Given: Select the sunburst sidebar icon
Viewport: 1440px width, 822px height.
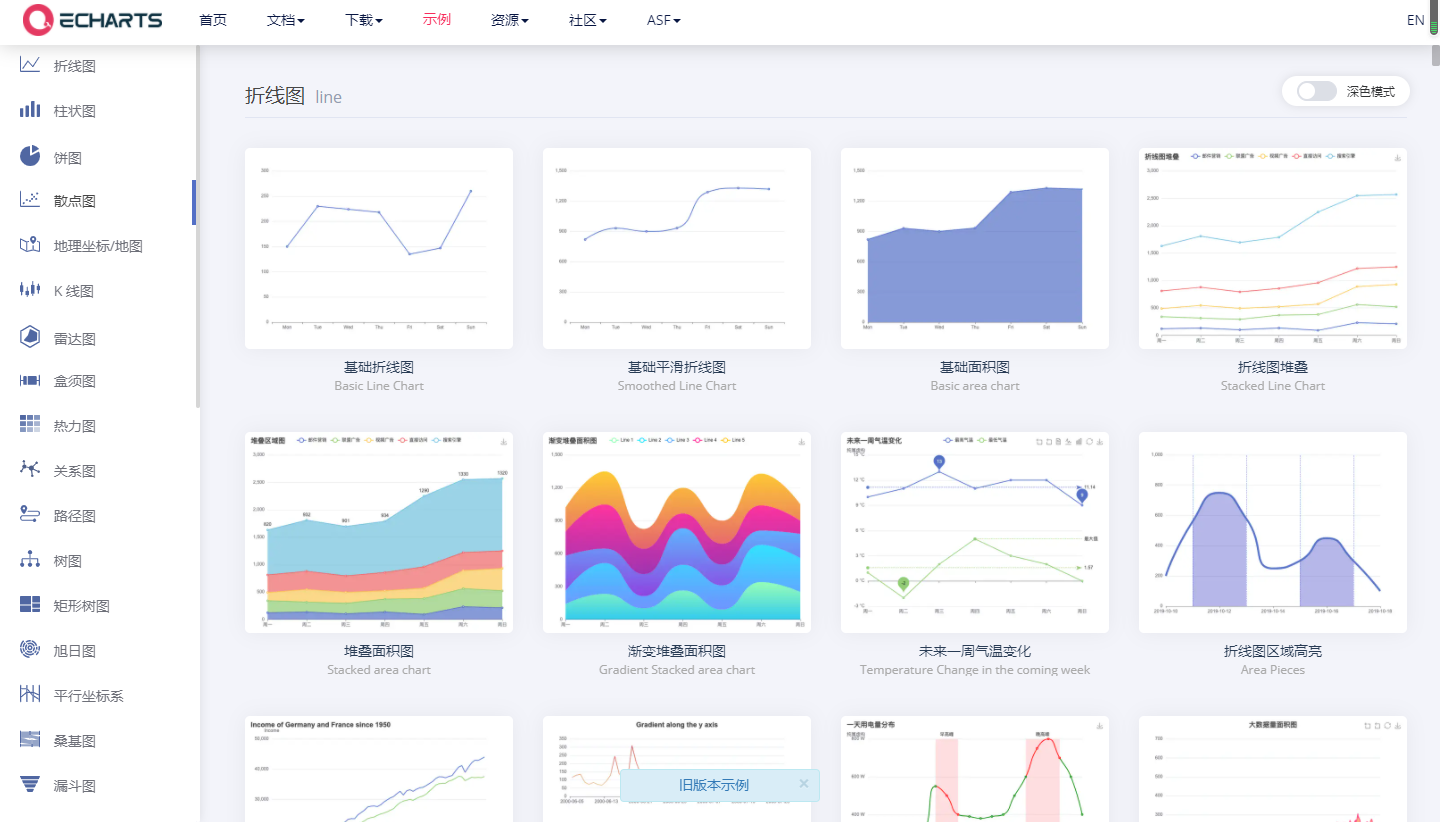Looking at the screenshot, I should tap(30, 650).
